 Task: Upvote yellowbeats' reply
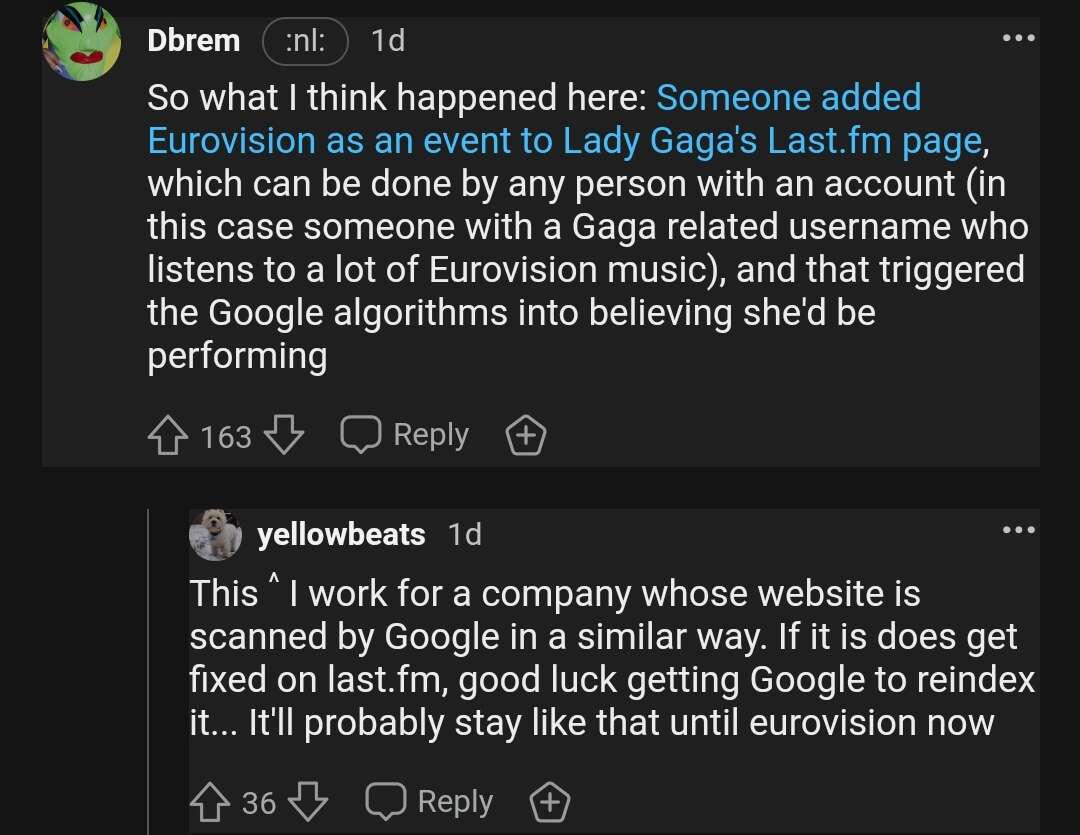point(210,803)
